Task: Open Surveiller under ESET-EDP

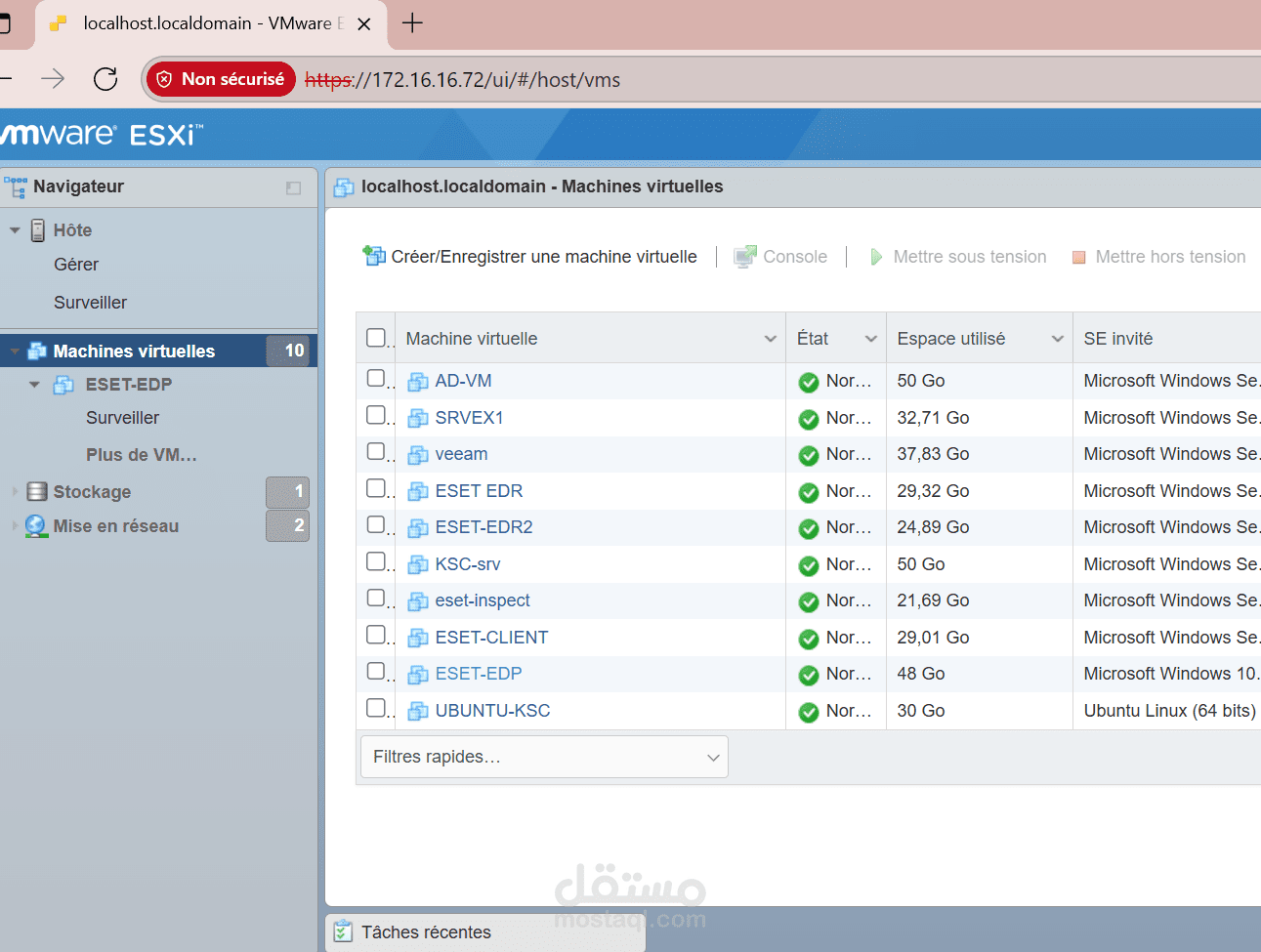Action: [122, 418]
